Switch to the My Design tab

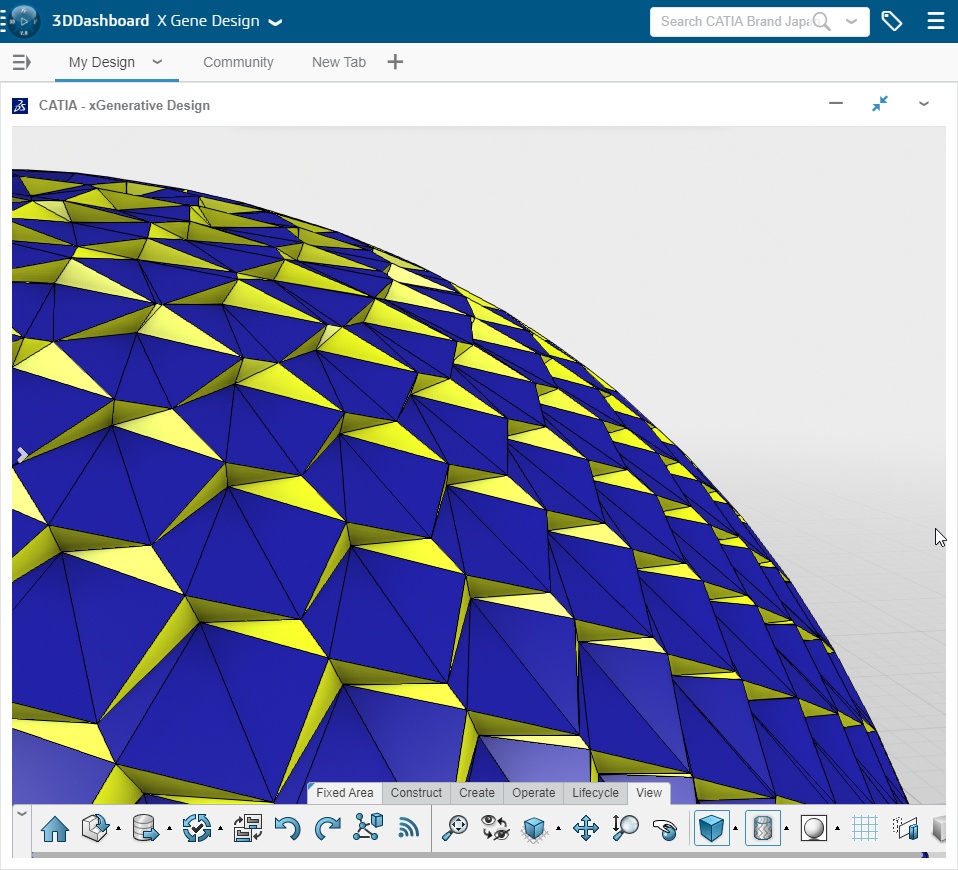pos(101,62)
